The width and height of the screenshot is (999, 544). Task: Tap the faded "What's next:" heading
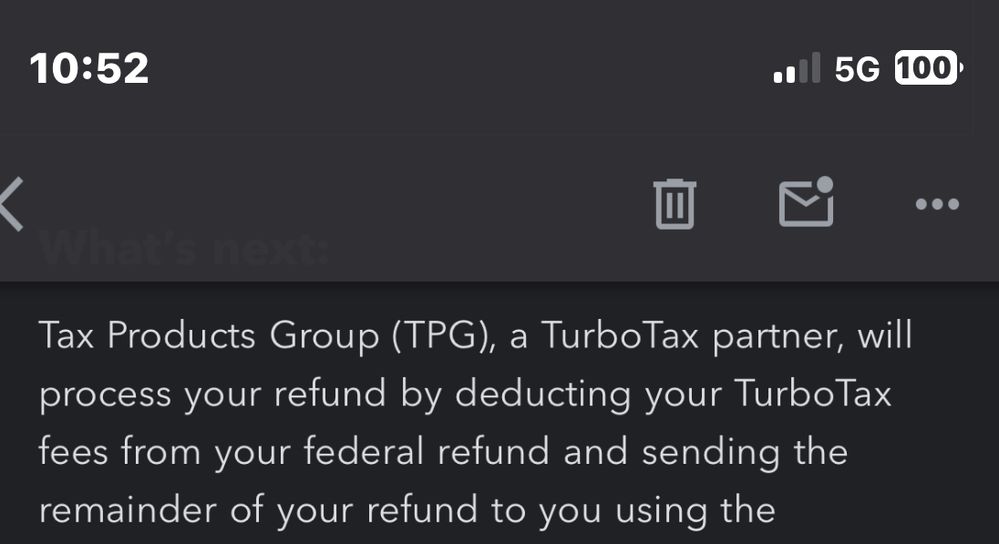[x=184, y=248]
